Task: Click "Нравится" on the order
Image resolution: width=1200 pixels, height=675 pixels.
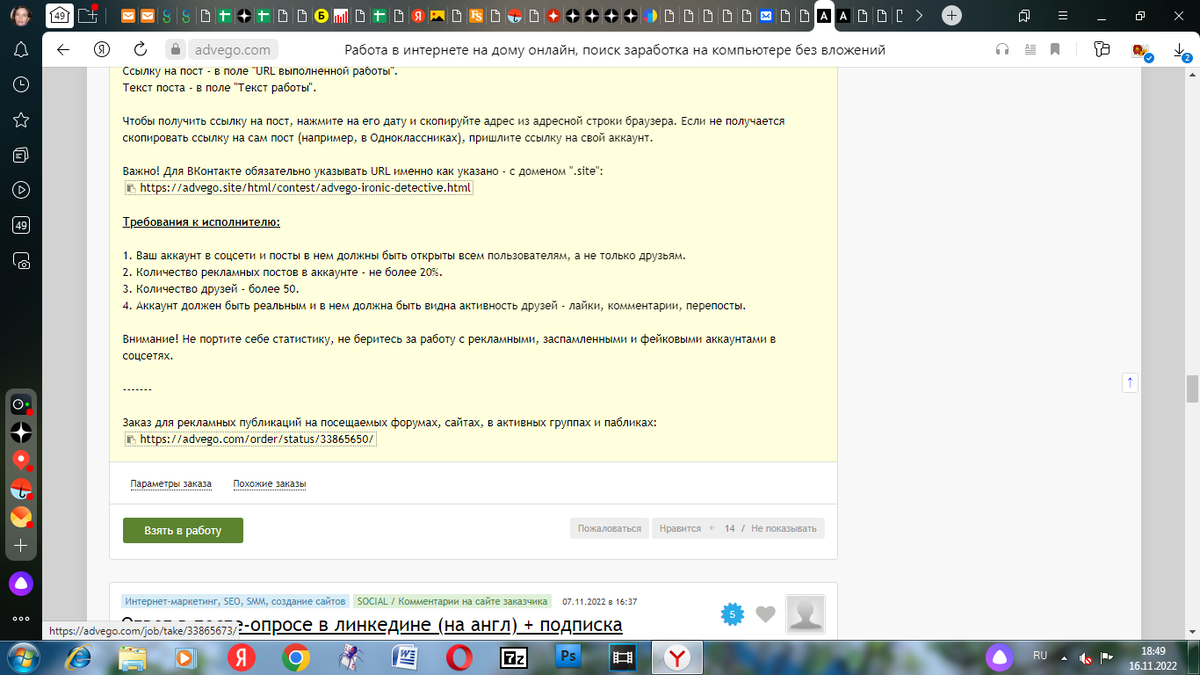Action: point(680,528)
